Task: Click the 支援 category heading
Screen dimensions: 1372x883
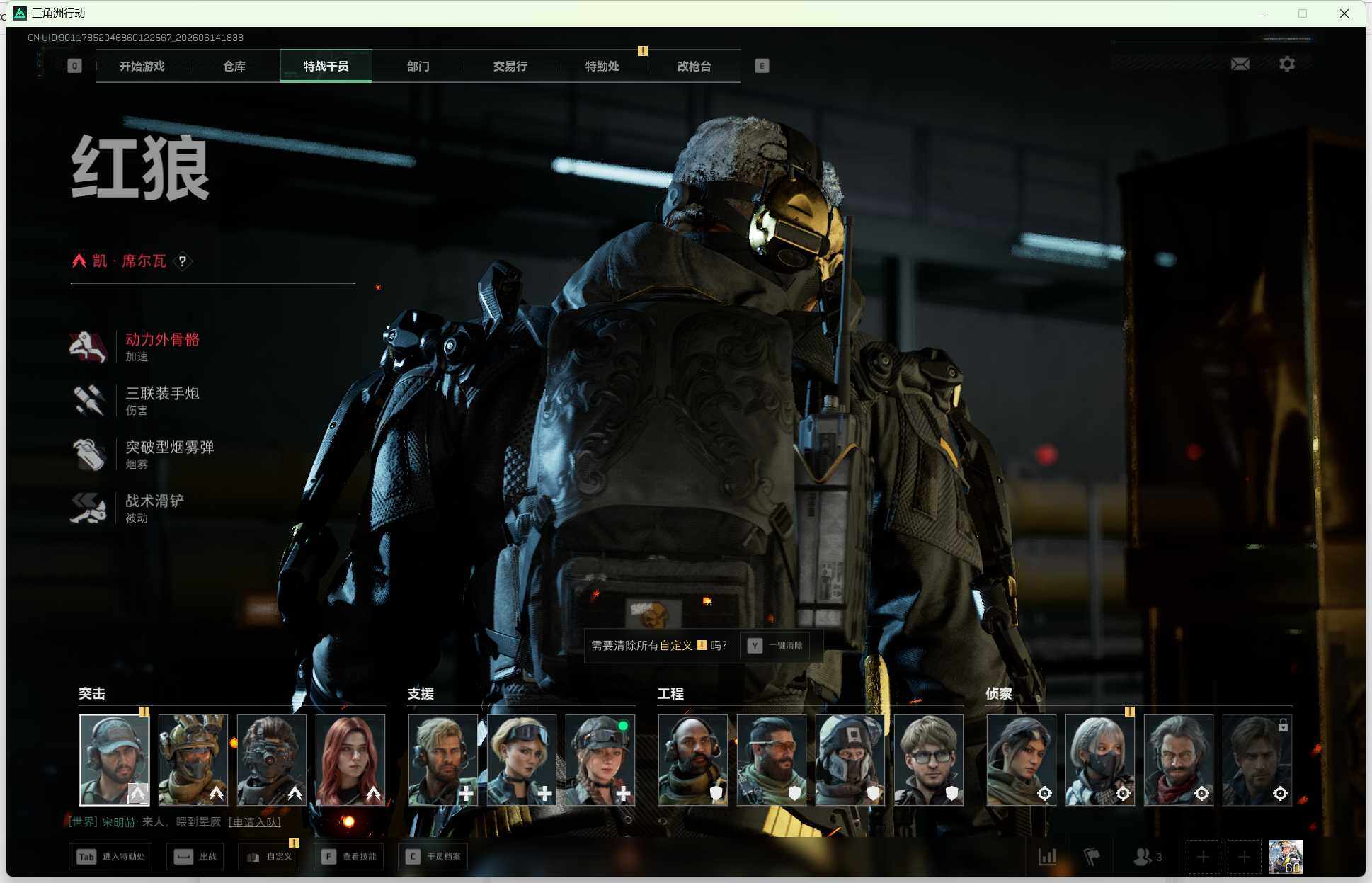Action: click(421, 694)
